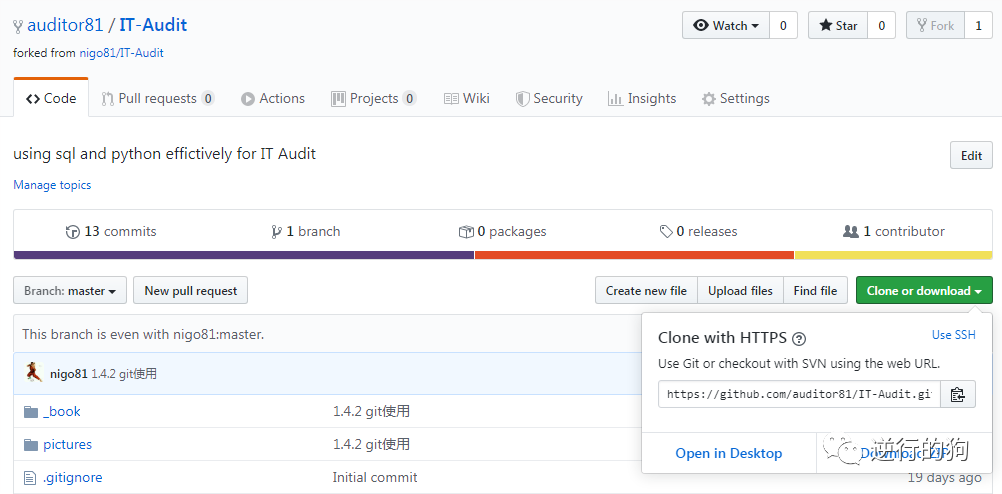Open the pictures folder
The image size is (1002, 494).
68,444
